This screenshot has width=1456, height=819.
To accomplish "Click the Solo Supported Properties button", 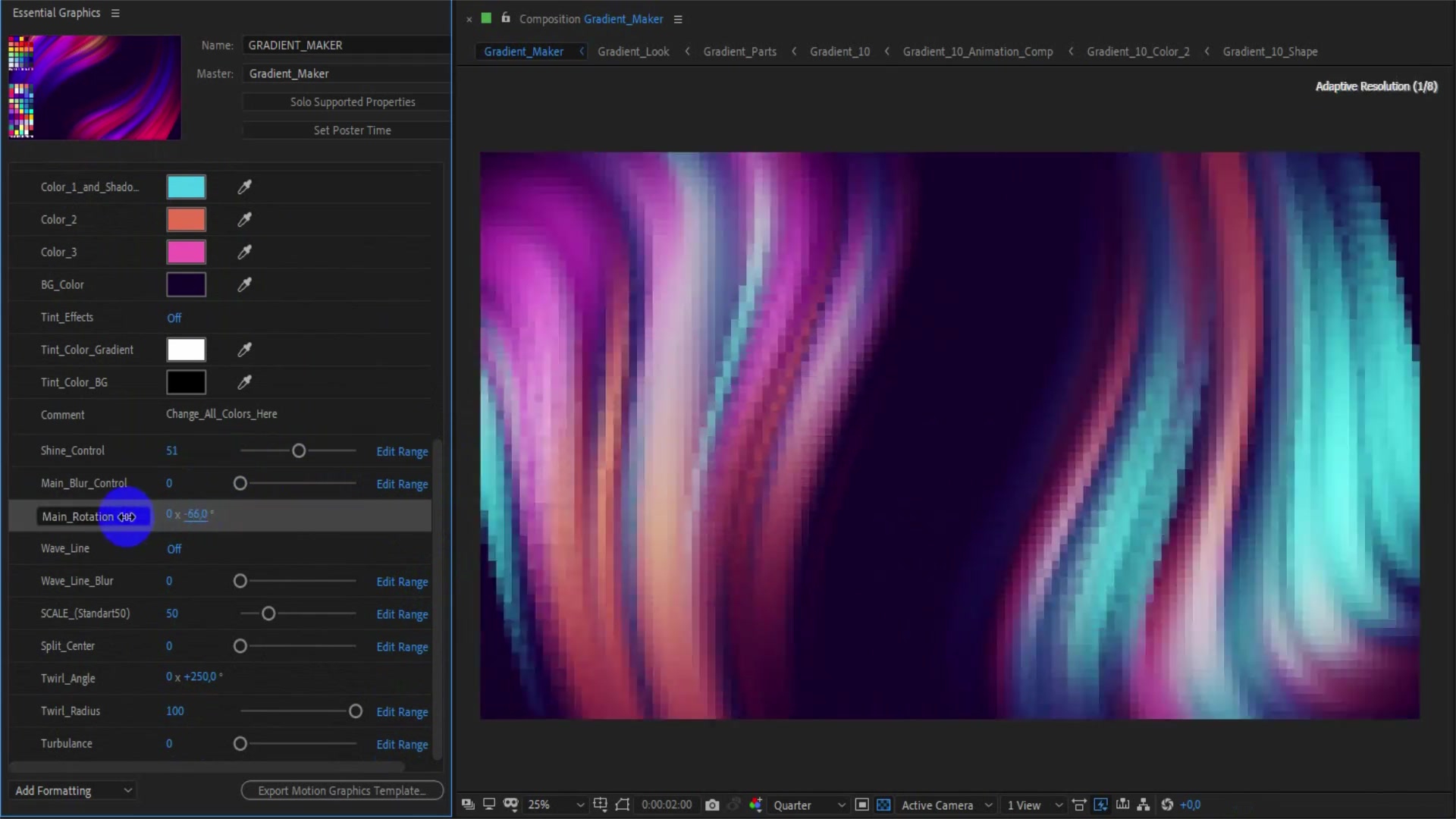I will click(x=352, y=101).
